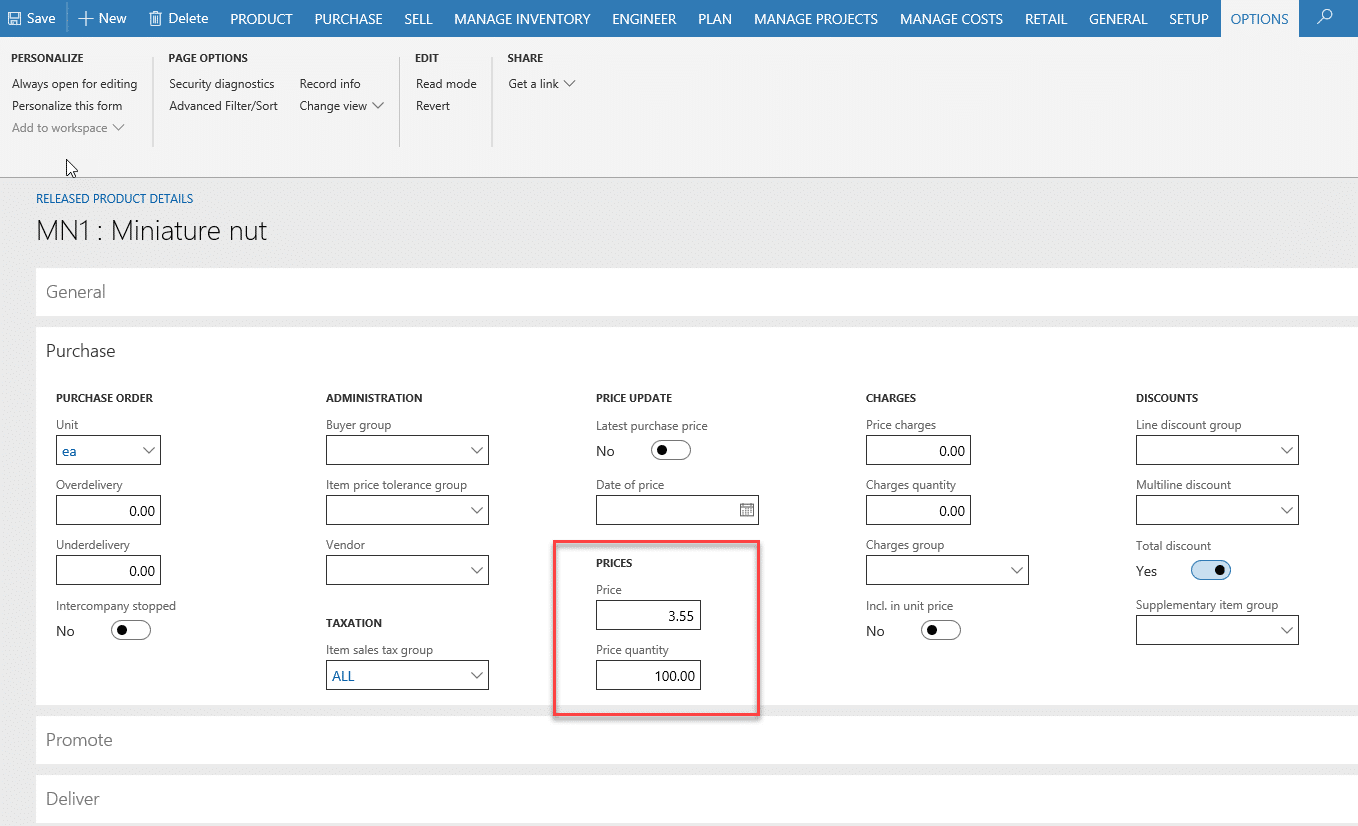Switch to Read mode
This screenshot has height=826, width=1358.
tap(446, 84)
